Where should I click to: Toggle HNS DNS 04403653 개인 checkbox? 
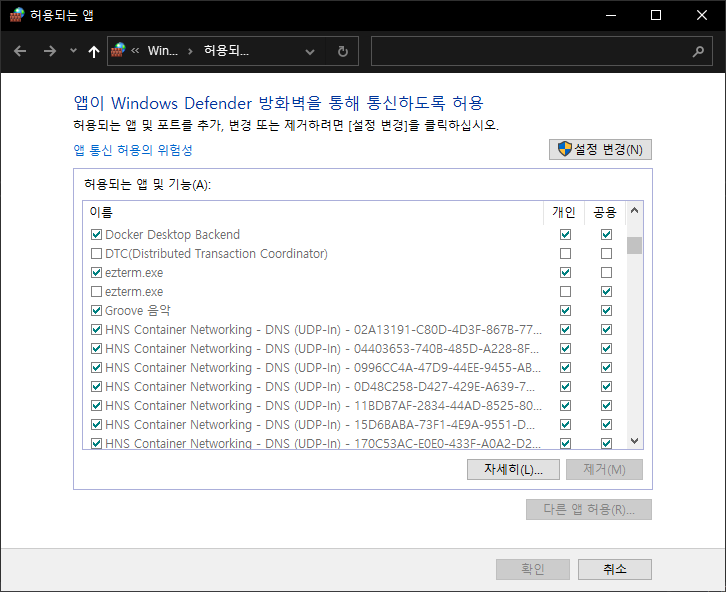coord(565,349)
